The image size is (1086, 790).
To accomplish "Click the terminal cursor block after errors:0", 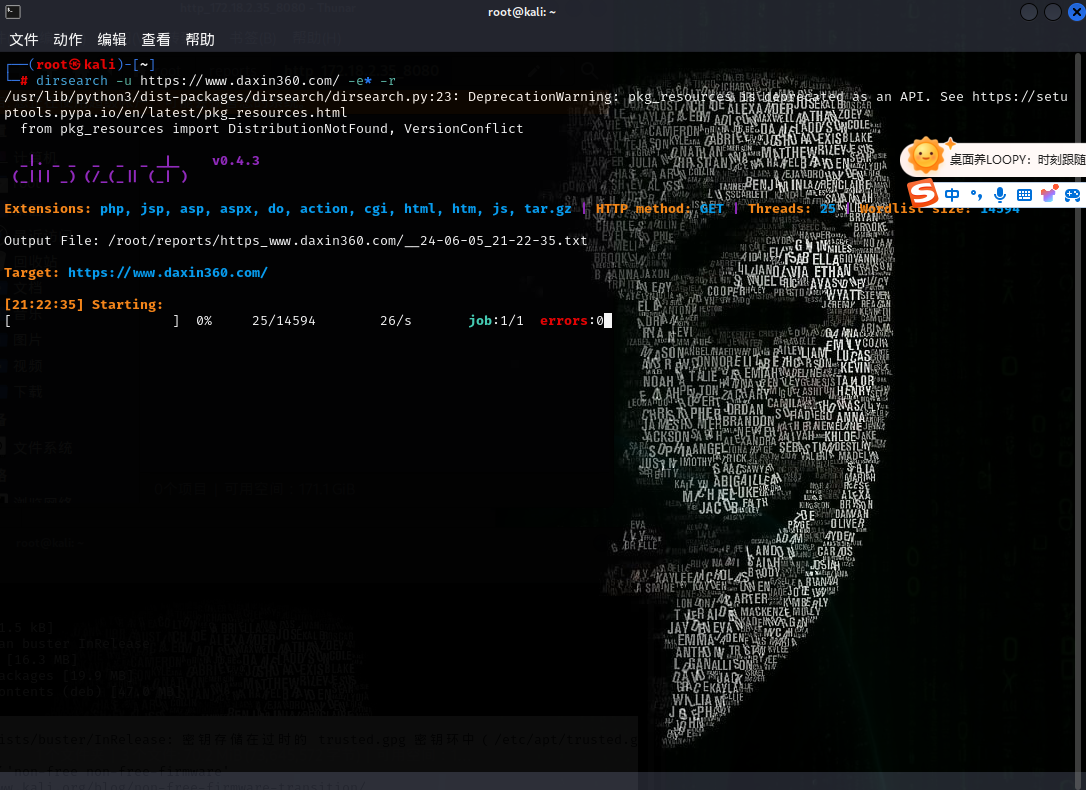I will [x=607, y=321].
